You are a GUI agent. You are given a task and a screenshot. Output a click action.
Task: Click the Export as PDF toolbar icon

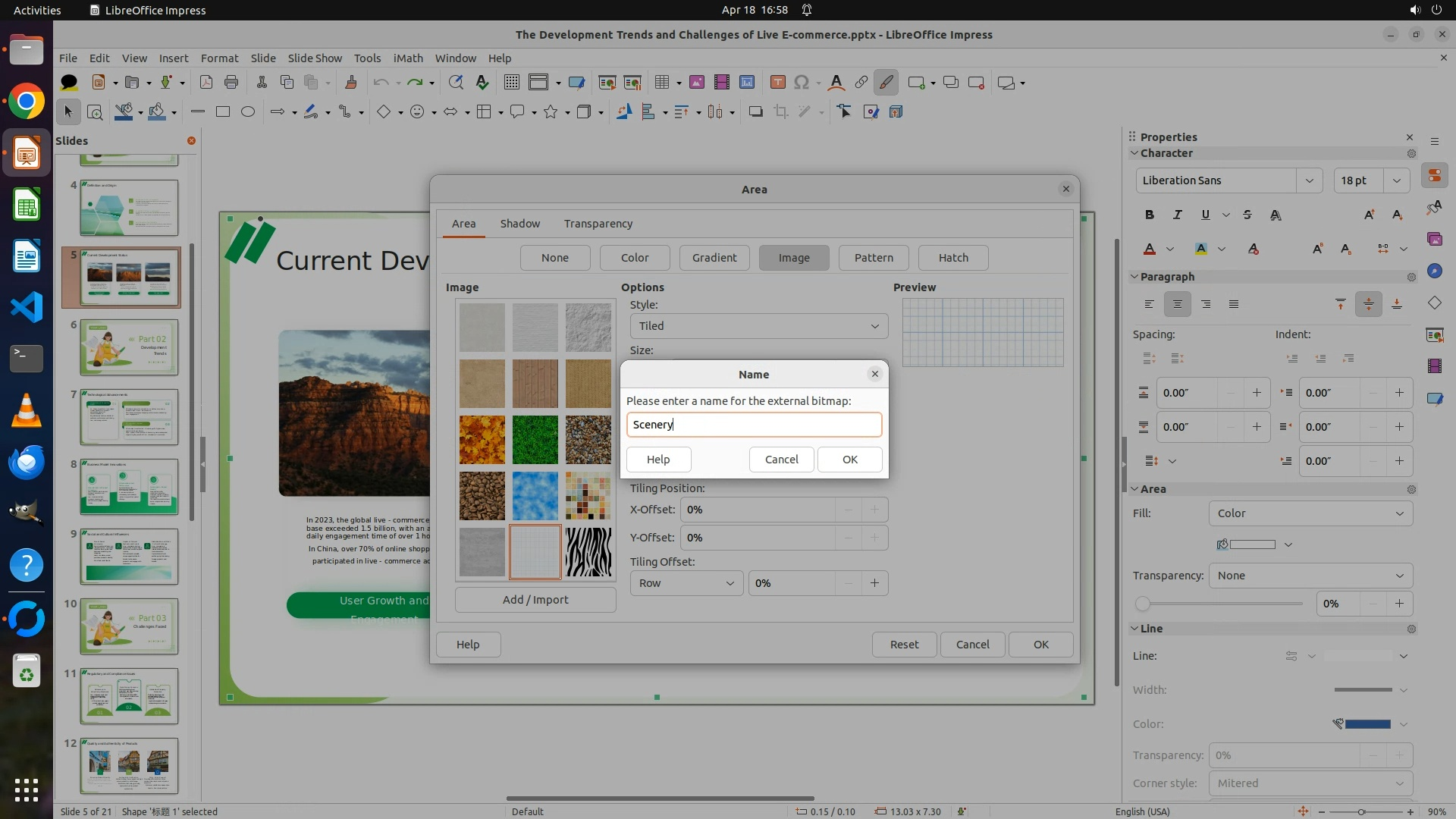[x=206, y=83]
